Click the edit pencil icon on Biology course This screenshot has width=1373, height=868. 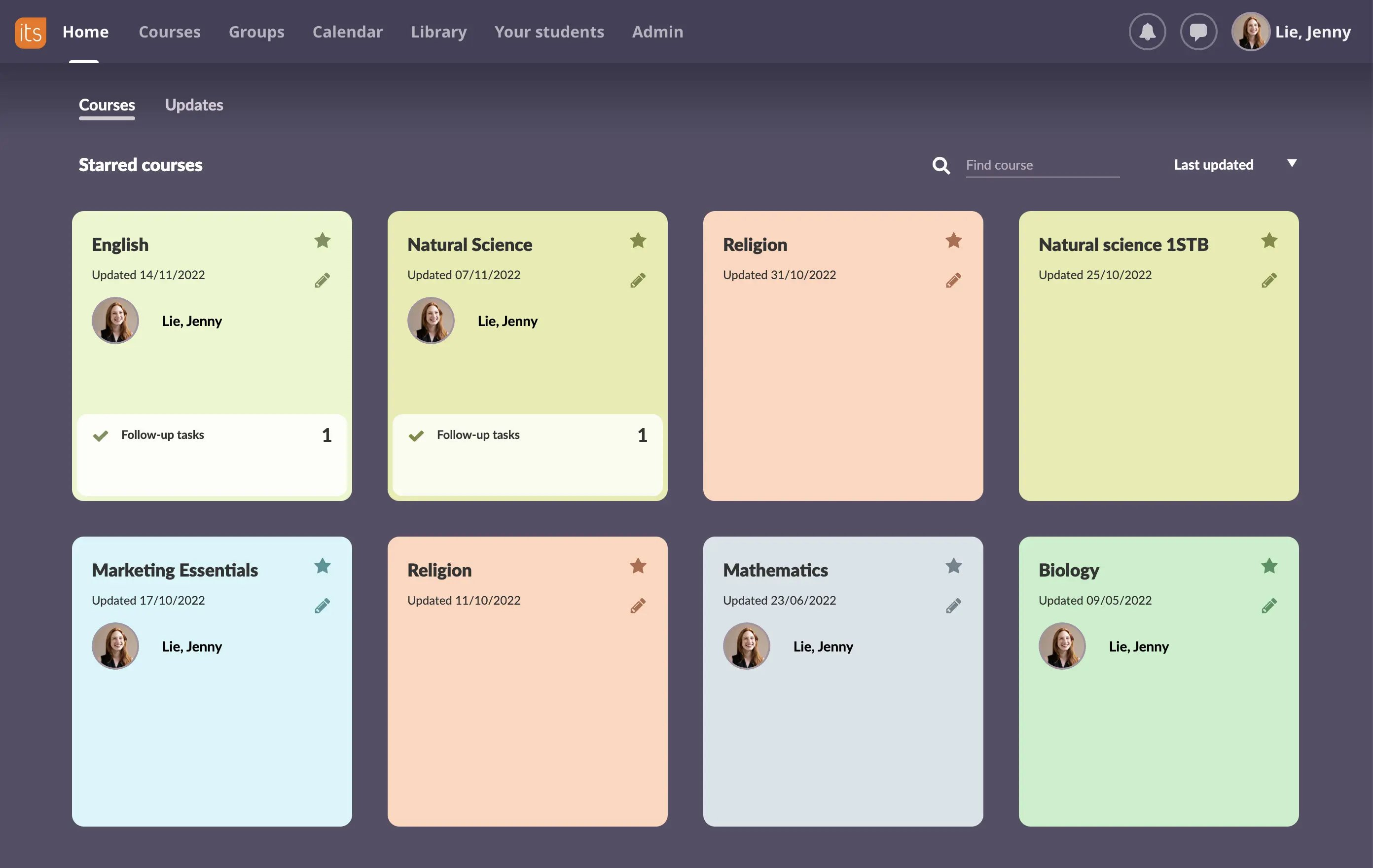[1268, 606]
